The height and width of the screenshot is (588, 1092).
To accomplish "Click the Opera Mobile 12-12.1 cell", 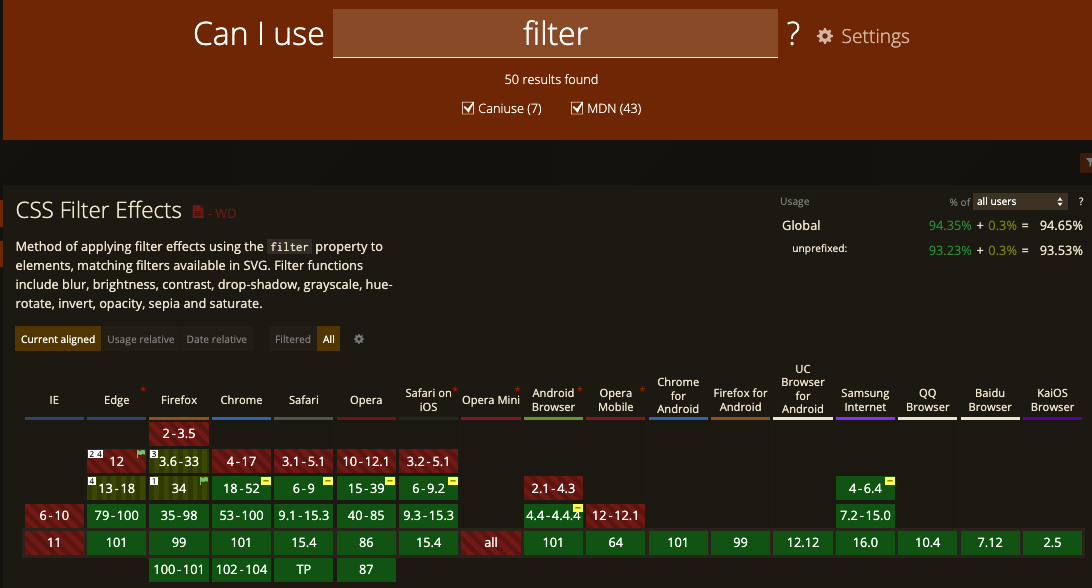I will pyautogui.click(x=616, y=516).
